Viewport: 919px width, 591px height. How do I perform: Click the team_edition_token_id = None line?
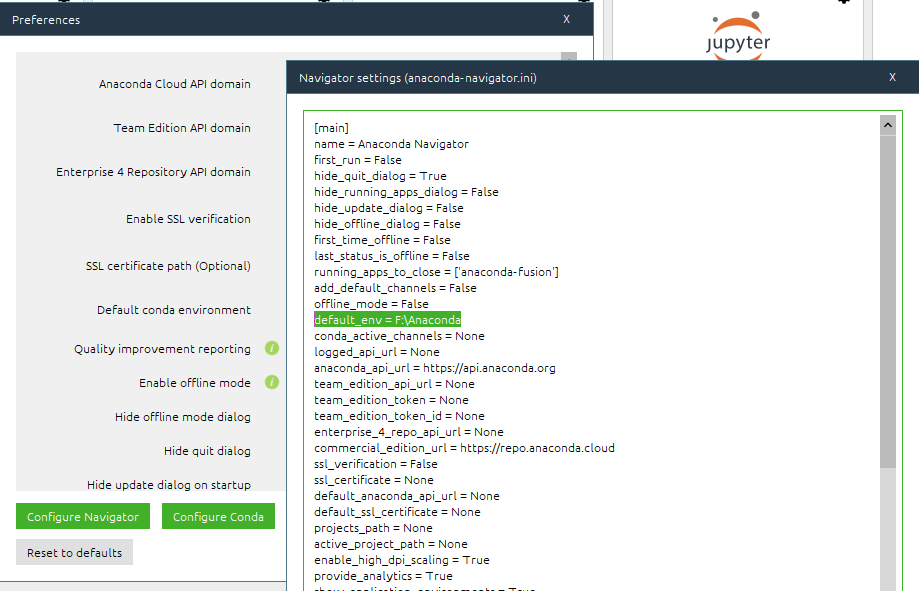tap(399, 416)
